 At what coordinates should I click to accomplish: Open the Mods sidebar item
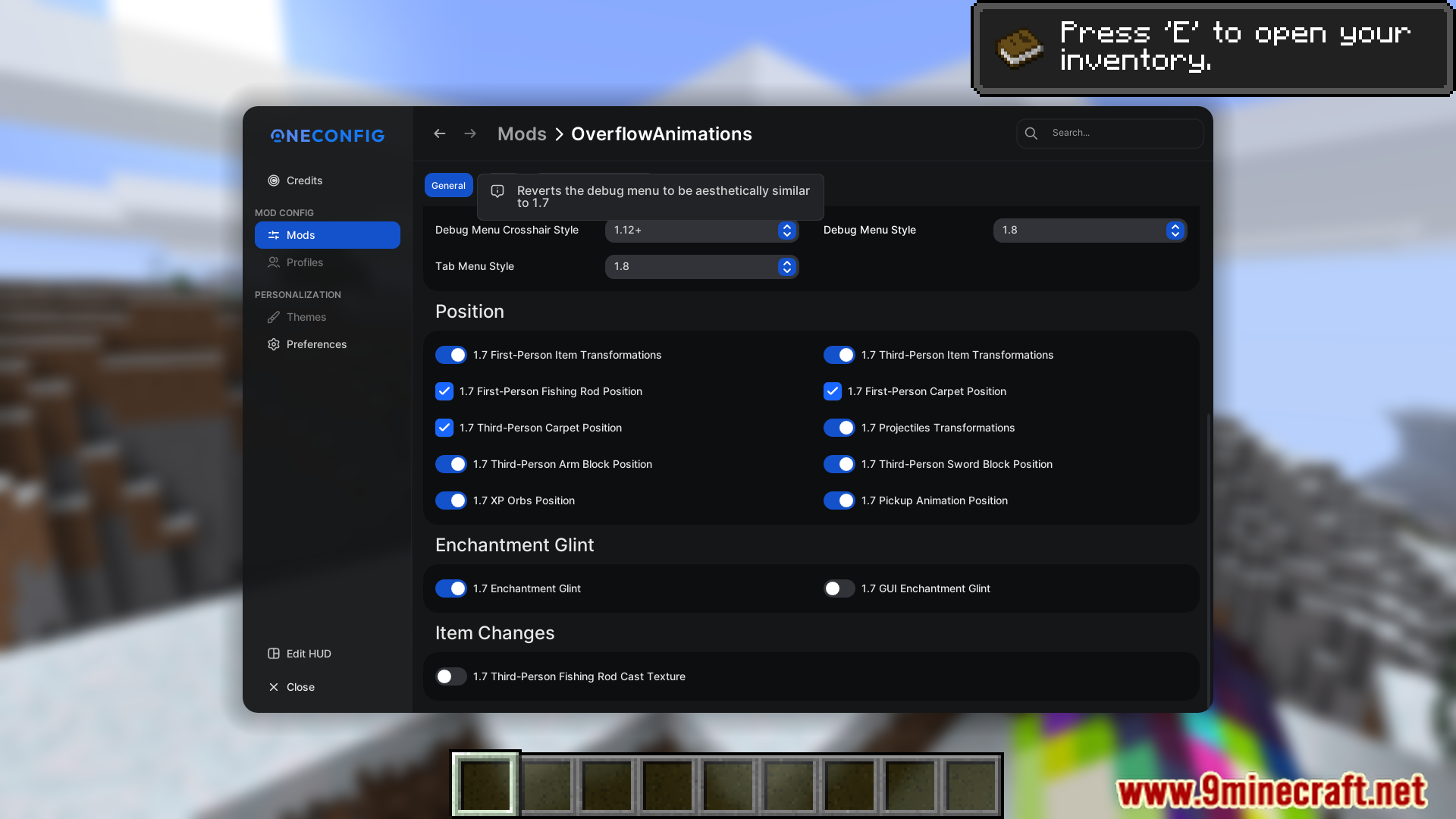click(328, 235)
